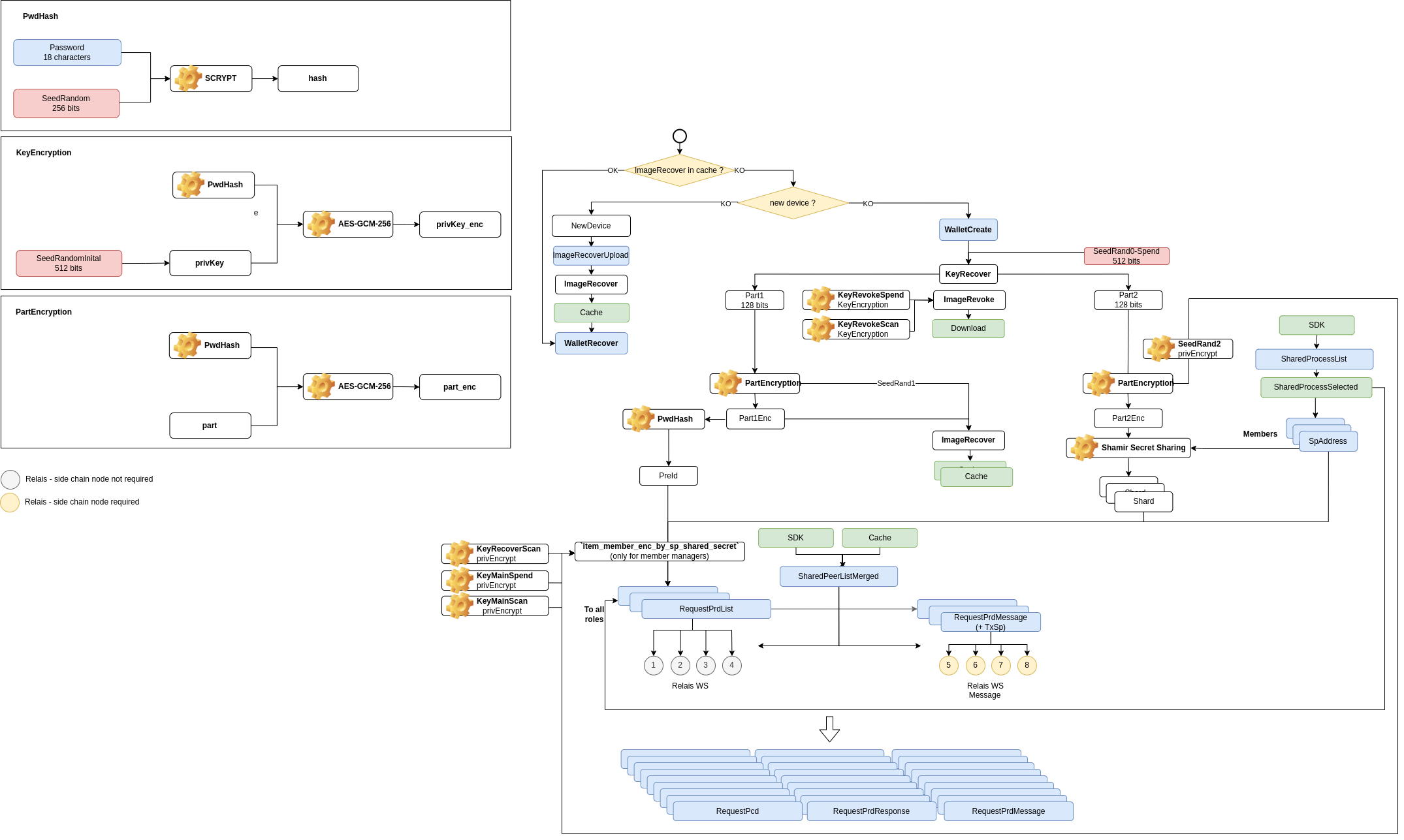Select the Password 18 characters box
The image size is (1404, 840).
[67, 53]
